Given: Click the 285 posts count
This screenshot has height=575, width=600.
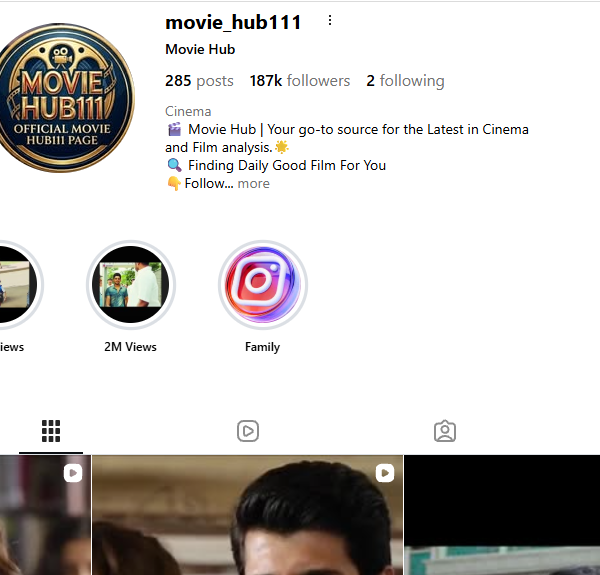Looking at the screenshot, I should (x=199, y=81).
